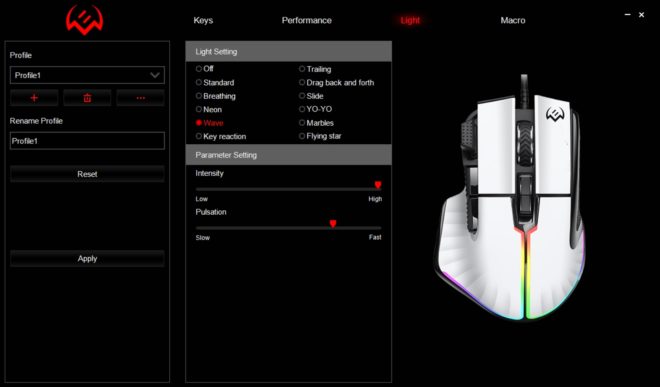The width and height of the screenshot is (660, 387).
Task: Click the Apply button
Action: point(87,259)
